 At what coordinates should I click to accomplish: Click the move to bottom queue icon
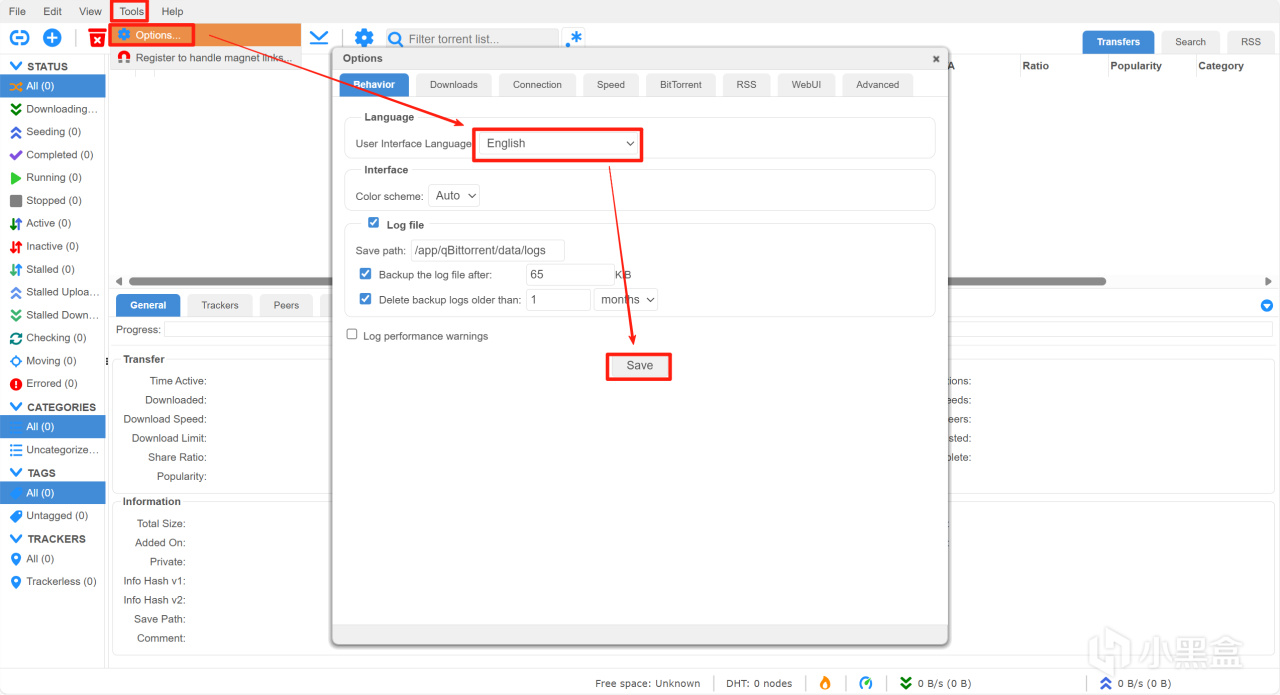pyautogui.click(x=318, y=38)
